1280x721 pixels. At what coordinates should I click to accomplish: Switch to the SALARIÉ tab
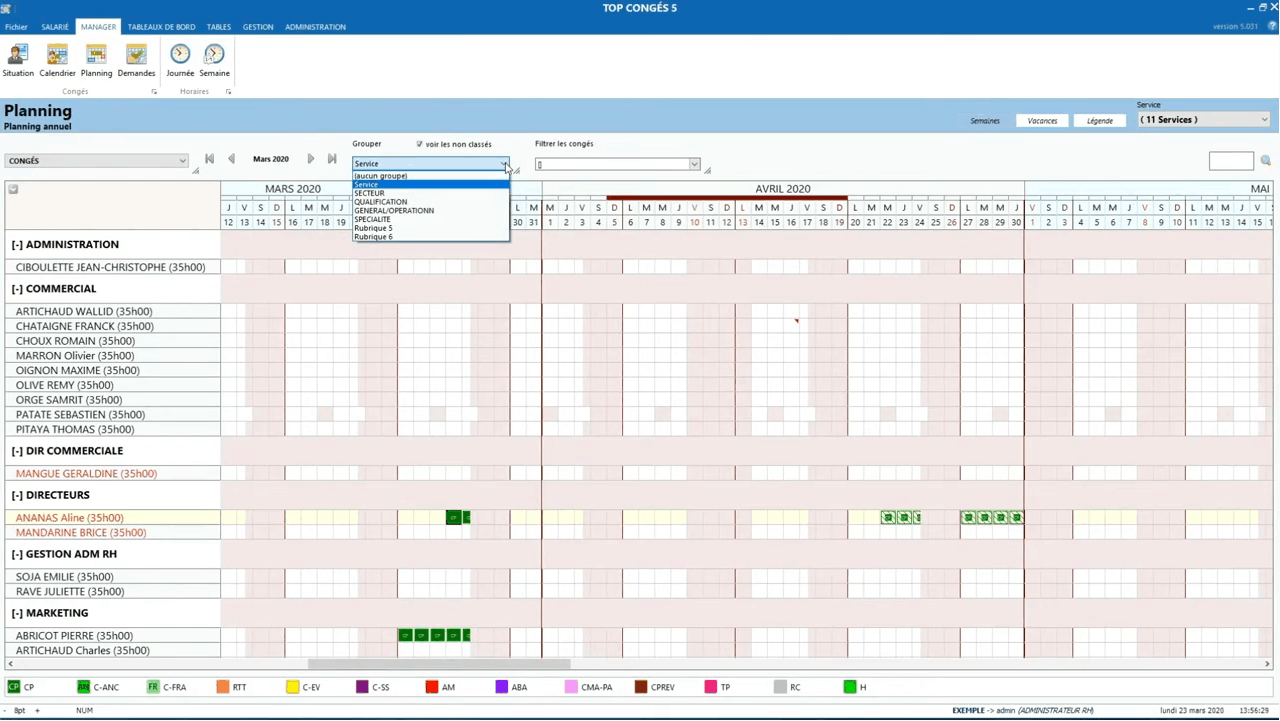tap(55, 27)
